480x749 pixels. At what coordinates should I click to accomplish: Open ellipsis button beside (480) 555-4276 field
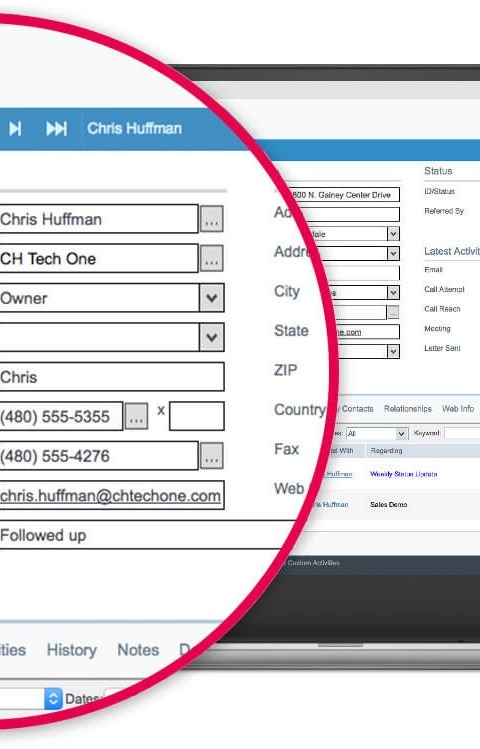coord(212,456)
